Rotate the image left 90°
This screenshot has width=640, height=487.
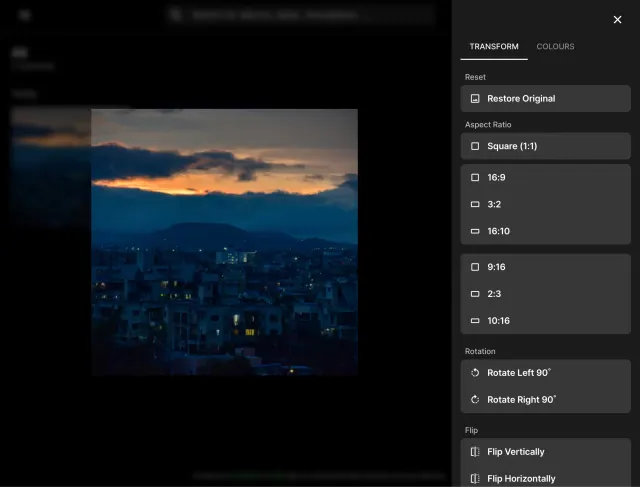pyautogui.click(x=545, y=373)
